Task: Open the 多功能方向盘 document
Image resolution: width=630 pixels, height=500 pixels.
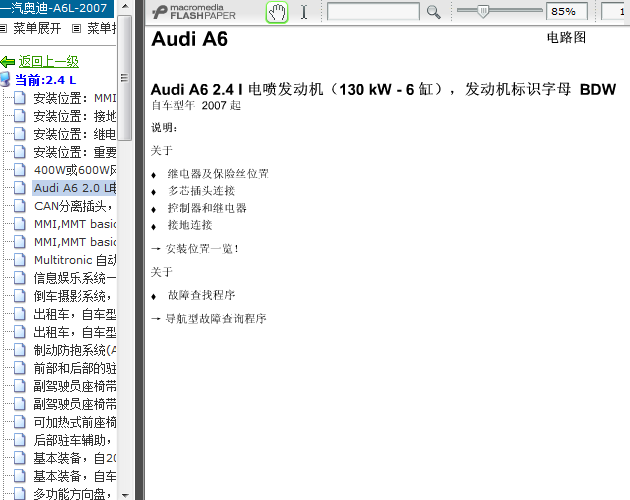Action: point(73,494)
